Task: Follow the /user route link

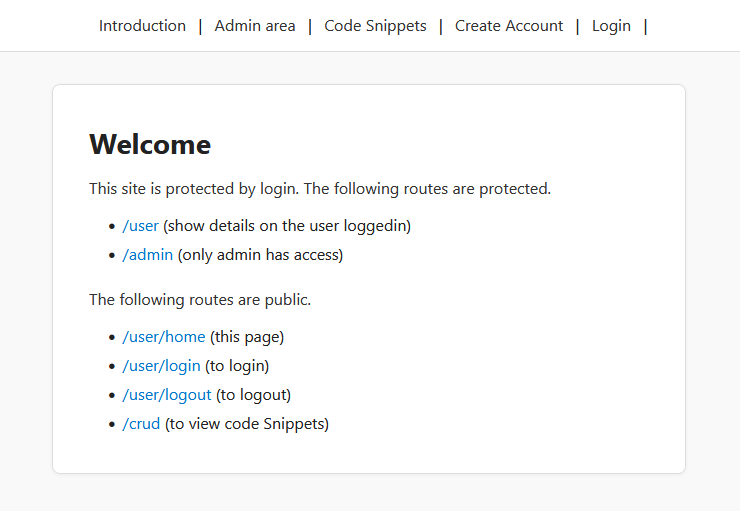Action: coord(140,226)
